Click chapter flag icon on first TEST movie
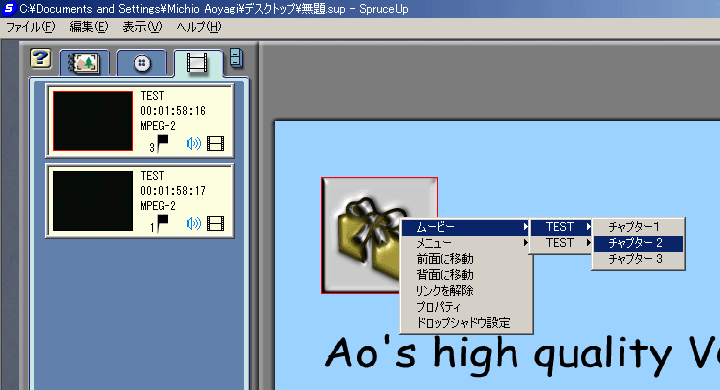Image resolution: width=720 pixels, height=390 pixels. 162,144
